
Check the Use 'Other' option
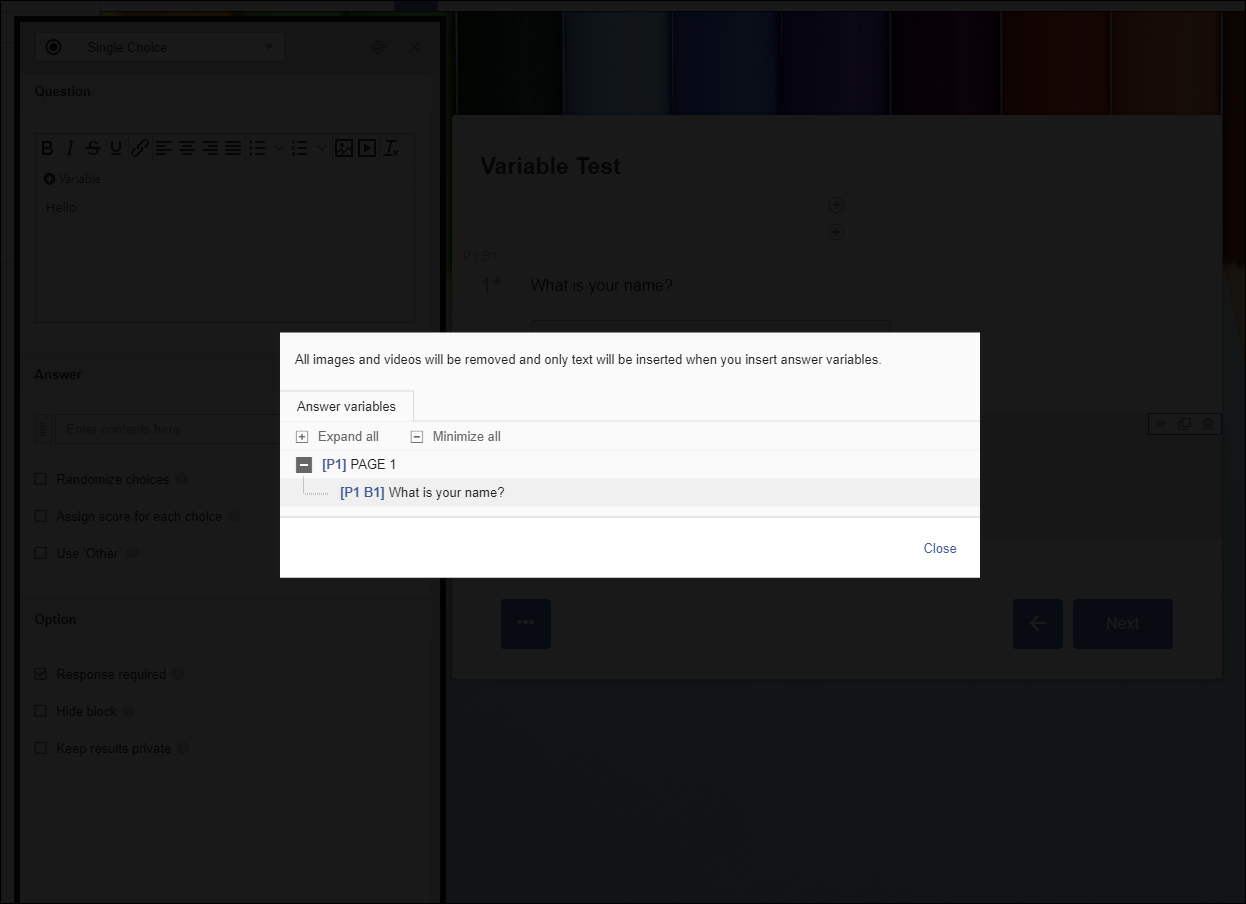pos(41,553)
